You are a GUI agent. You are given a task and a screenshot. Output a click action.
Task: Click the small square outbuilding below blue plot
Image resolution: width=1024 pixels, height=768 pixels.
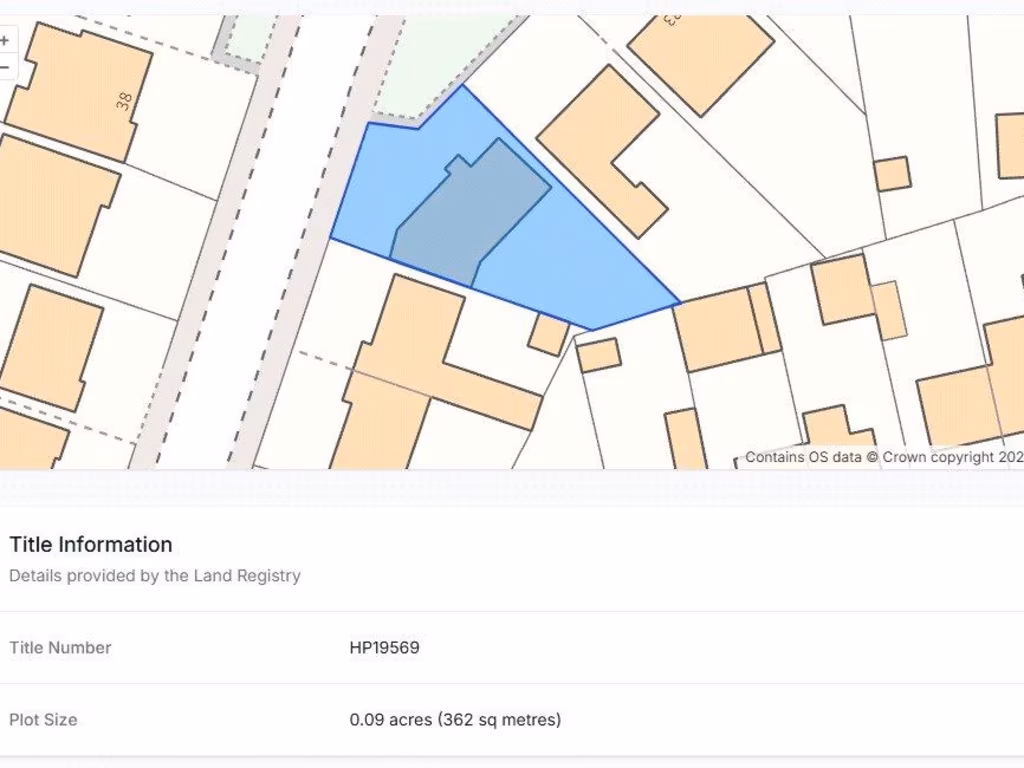click(548, 334)
